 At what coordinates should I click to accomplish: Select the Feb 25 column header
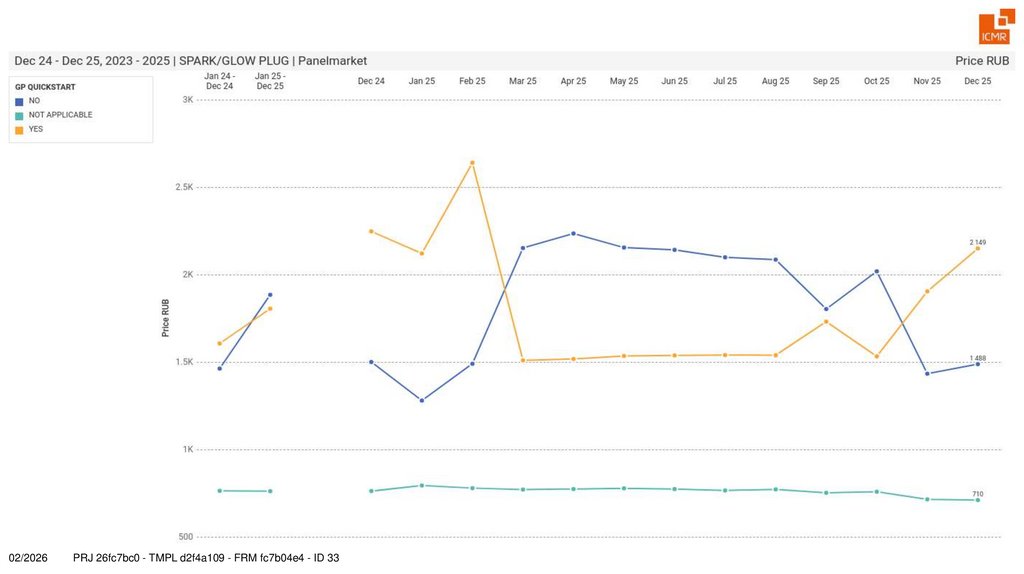[x=472, y=81]
